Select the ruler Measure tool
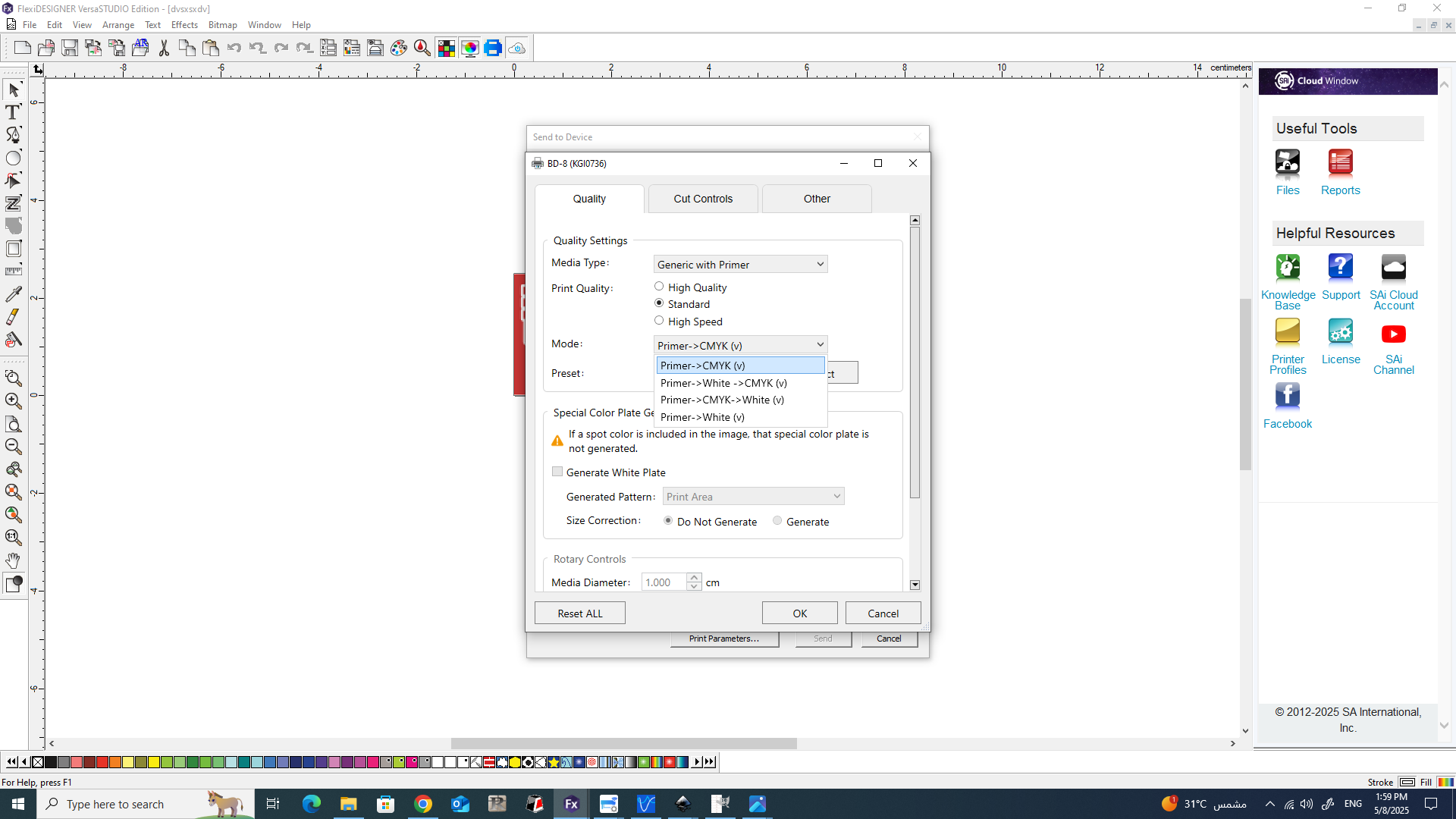1456x819 pixels. click(x=14, y=271)
